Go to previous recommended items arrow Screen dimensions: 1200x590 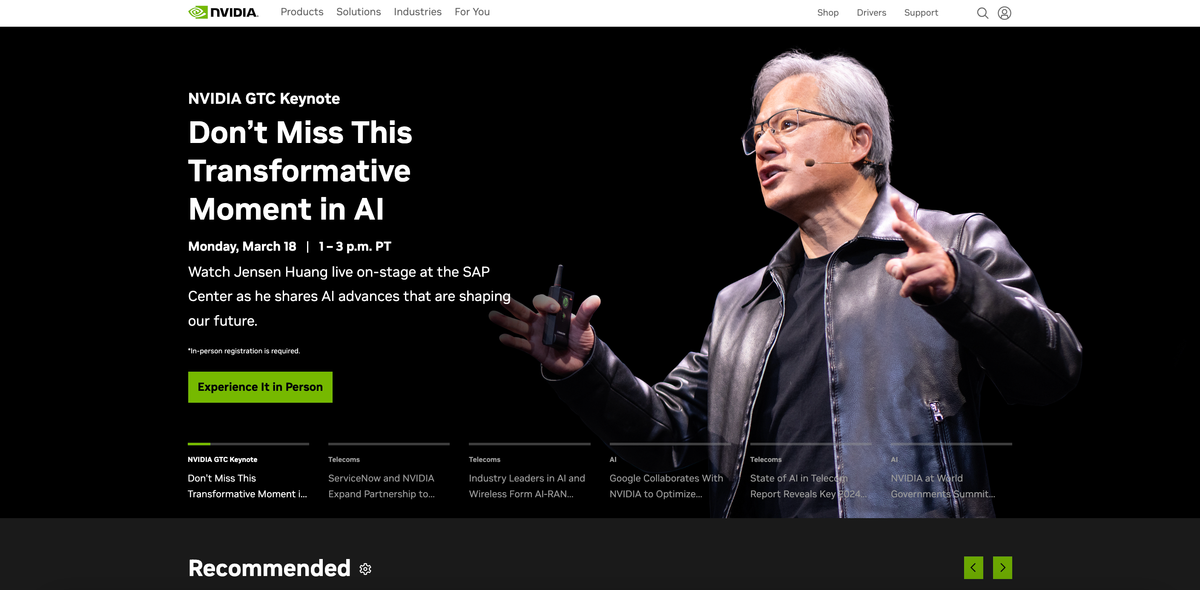(973, 568)
